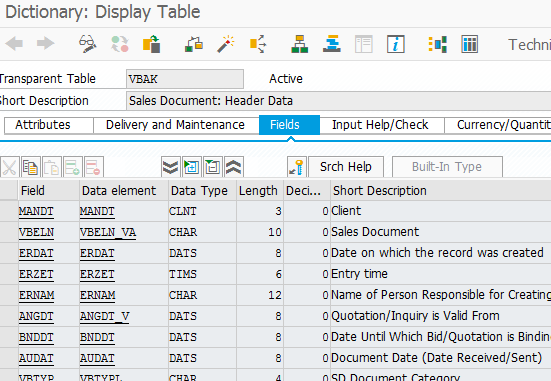Screen dimensions: 551x381
Task: Select the row selector for MANDT
Action: [x=9, y=211]
